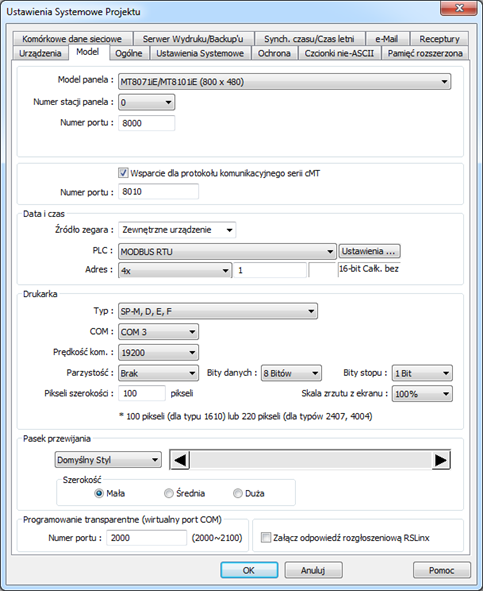Open the Ustawienia Systemowe tab
The image size is (483, 591).
(200, 53)
